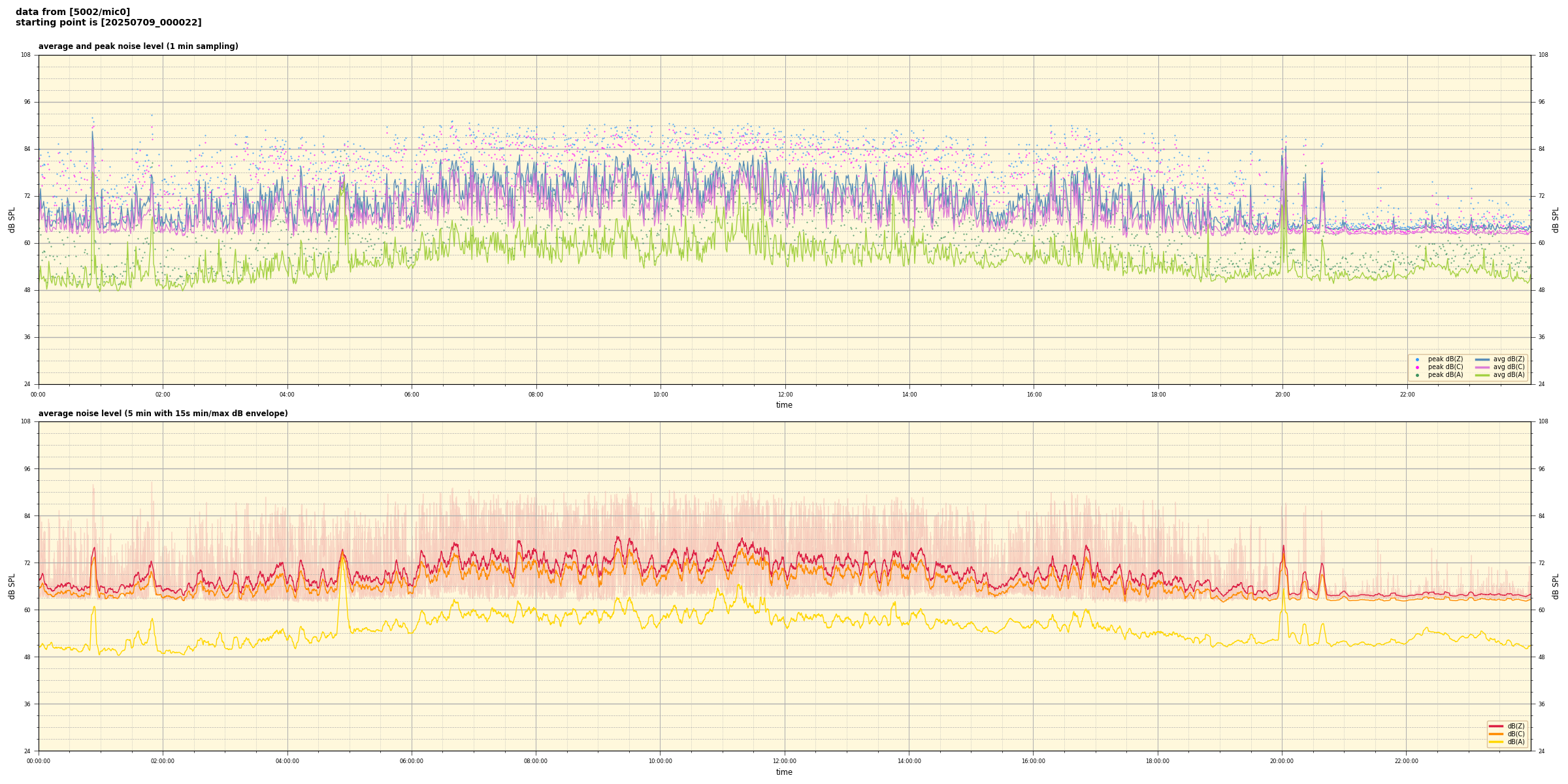Viewport: 1568px width, 784px height.
Task: Click the peak dB(C) magenta dot legend marker
Action: (1417, 367)
